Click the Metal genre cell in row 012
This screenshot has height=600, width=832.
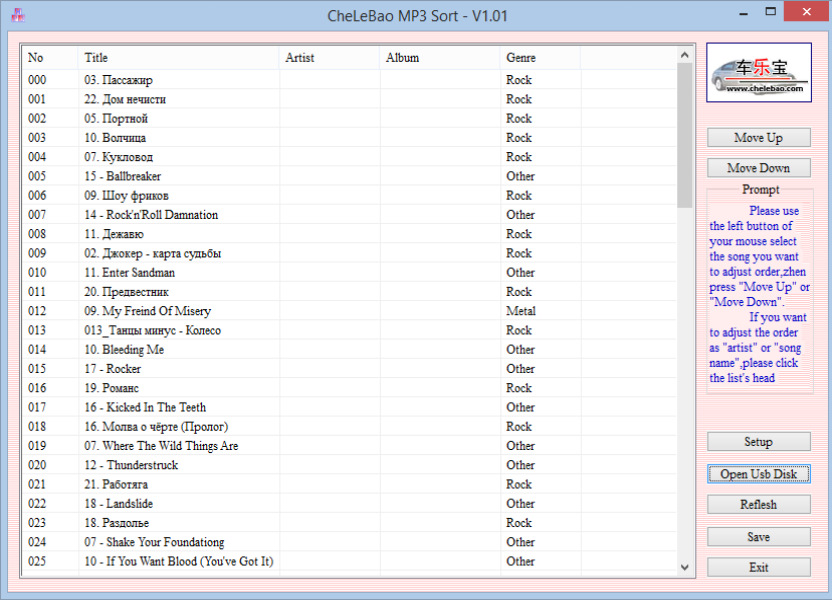point(521,311)
